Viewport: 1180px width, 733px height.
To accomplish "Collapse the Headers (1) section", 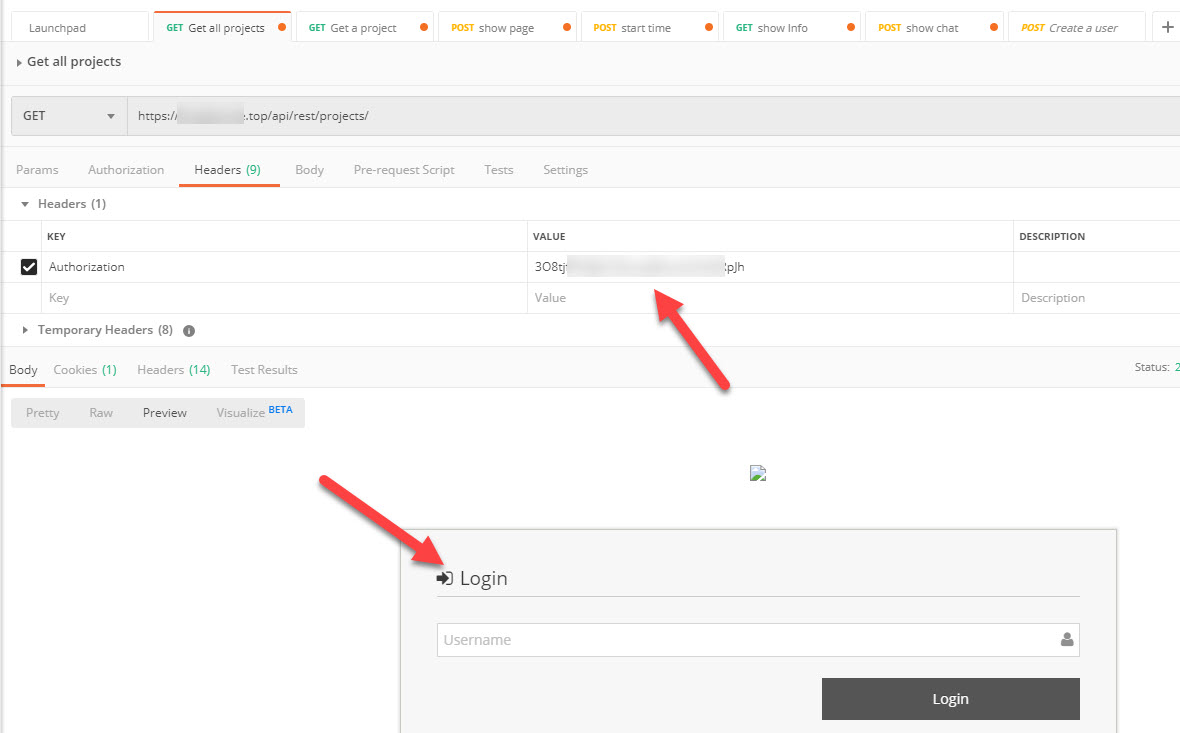I will (x=25, y=204).
